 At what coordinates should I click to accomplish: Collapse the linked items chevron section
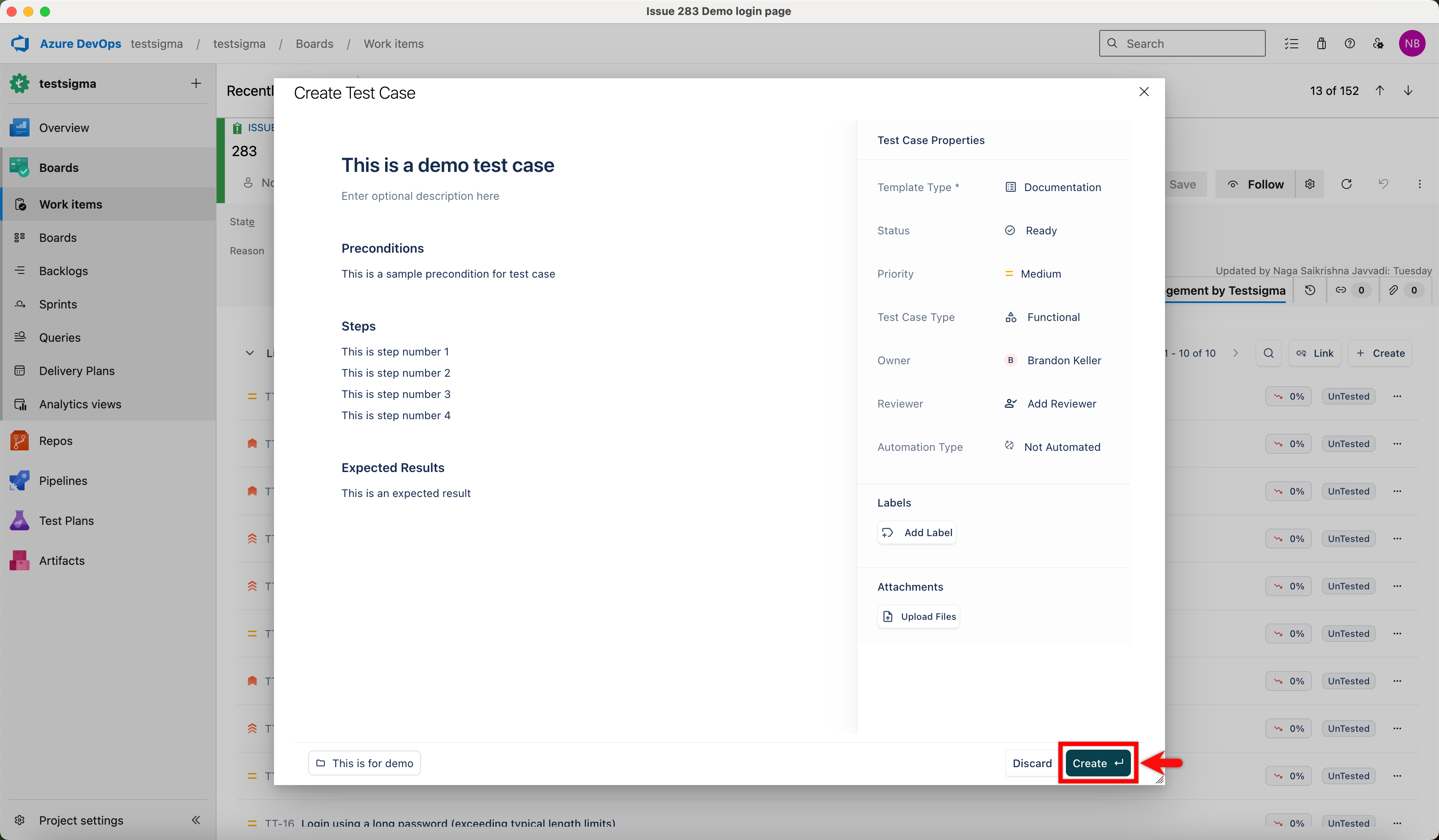[249, 353]
